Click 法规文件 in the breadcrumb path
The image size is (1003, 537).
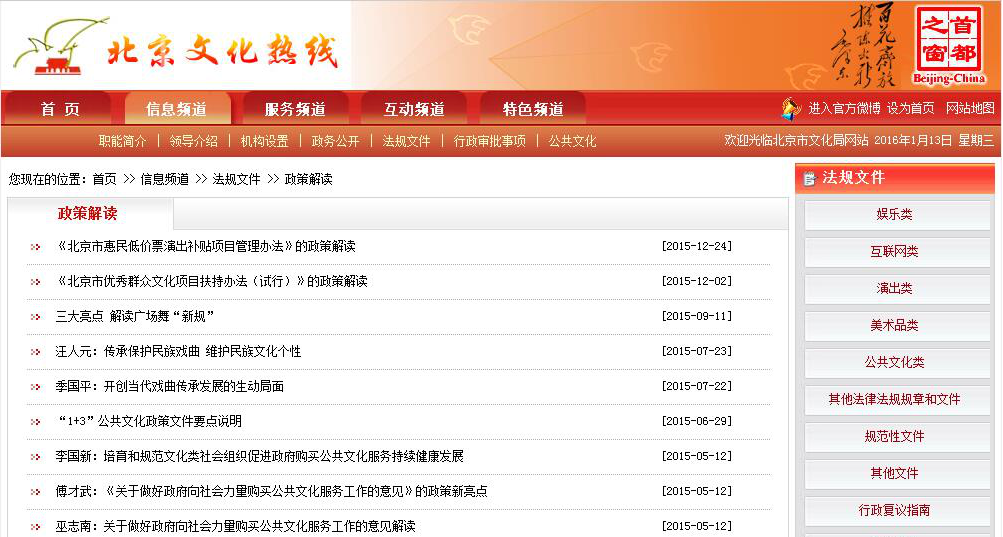point(236,179)
